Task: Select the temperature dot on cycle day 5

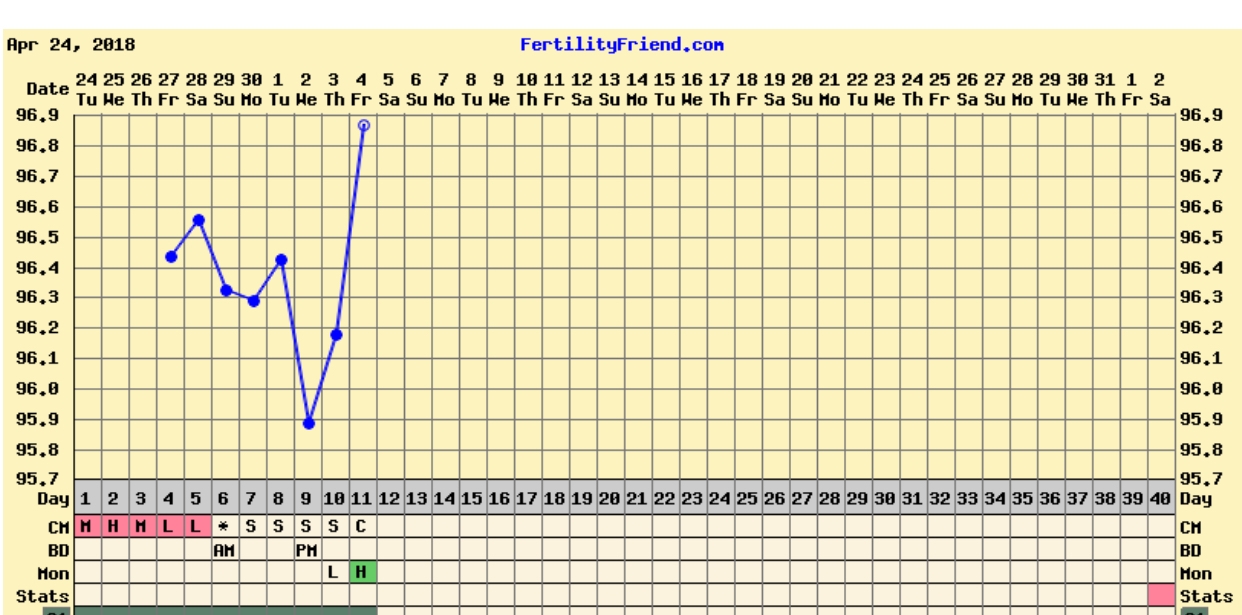Action: point(199,220)
